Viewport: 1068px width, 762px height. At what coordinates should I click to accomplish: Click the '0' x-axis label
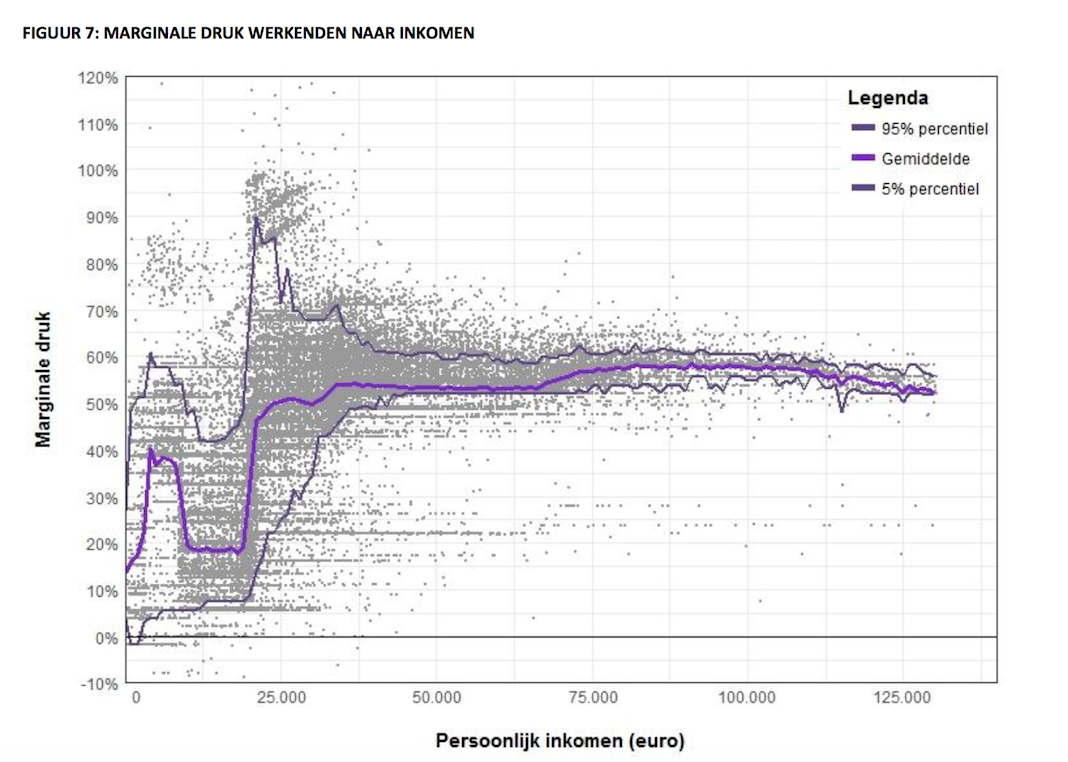point(136,698)
